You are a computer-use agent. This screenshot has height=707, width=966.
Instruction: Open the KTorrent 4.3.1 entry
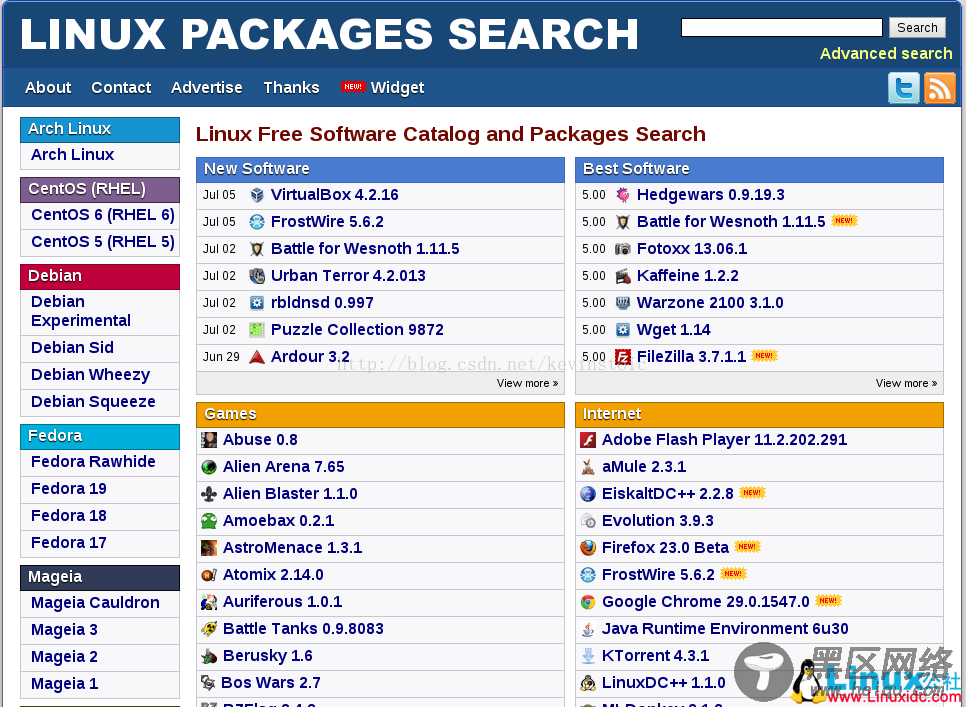pos(655,656)
